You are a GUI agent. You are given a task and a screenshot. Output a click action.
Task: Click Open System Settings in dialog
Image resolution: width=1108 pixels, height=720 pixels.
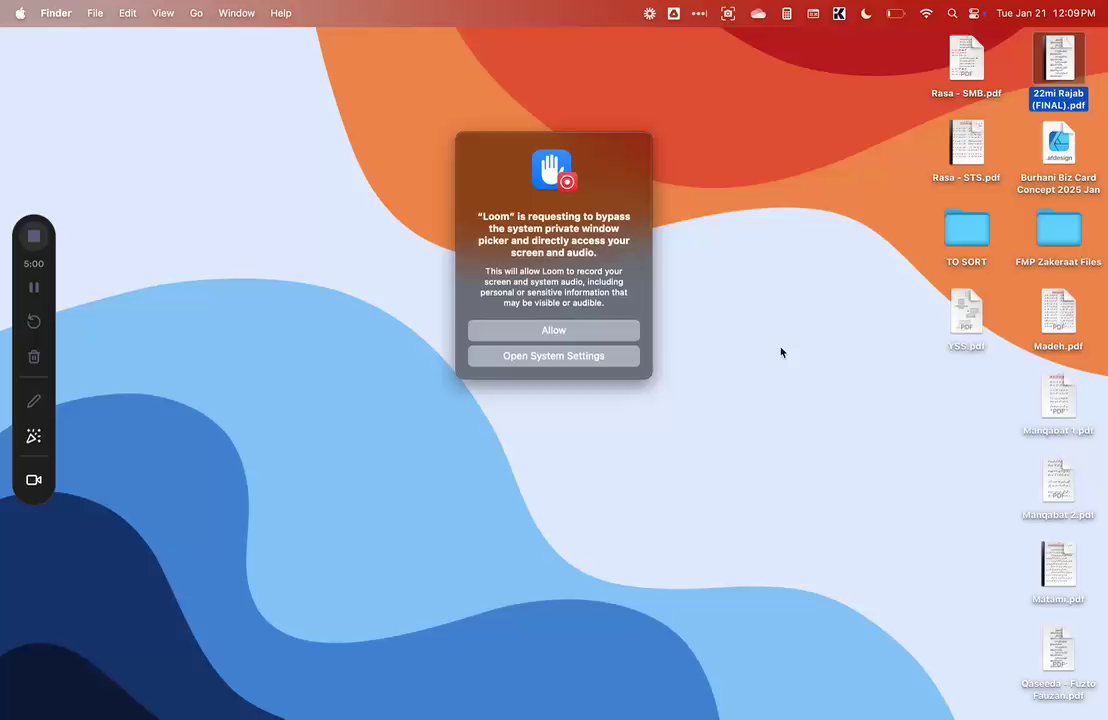click(x=554, y=356)
